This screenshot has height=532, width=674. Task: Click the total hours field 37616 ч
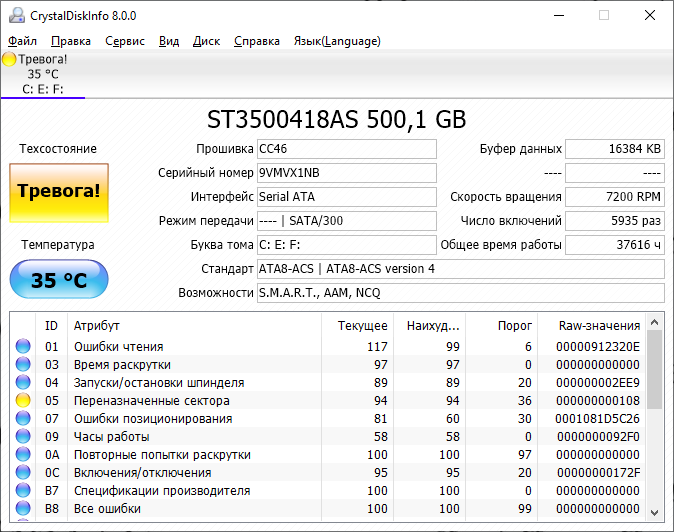615,245
